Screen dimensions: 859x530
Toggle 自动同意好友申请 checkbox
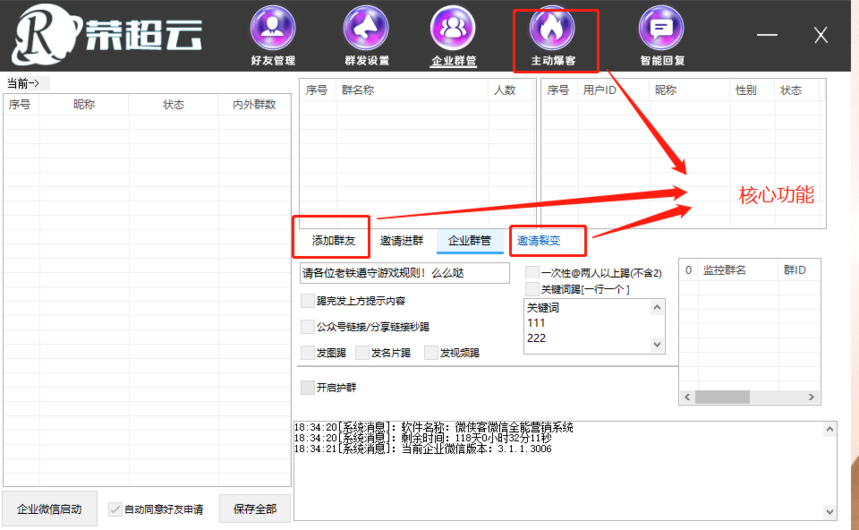coord(114,509)
